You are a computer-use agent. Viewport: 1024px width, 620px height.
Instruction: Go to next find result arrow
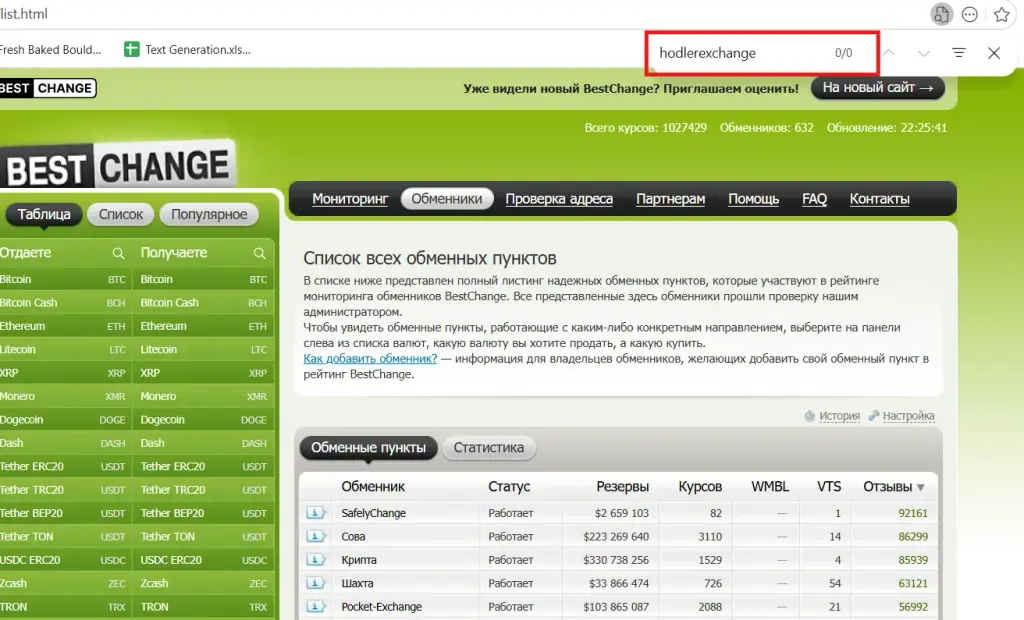click(923, 53)
